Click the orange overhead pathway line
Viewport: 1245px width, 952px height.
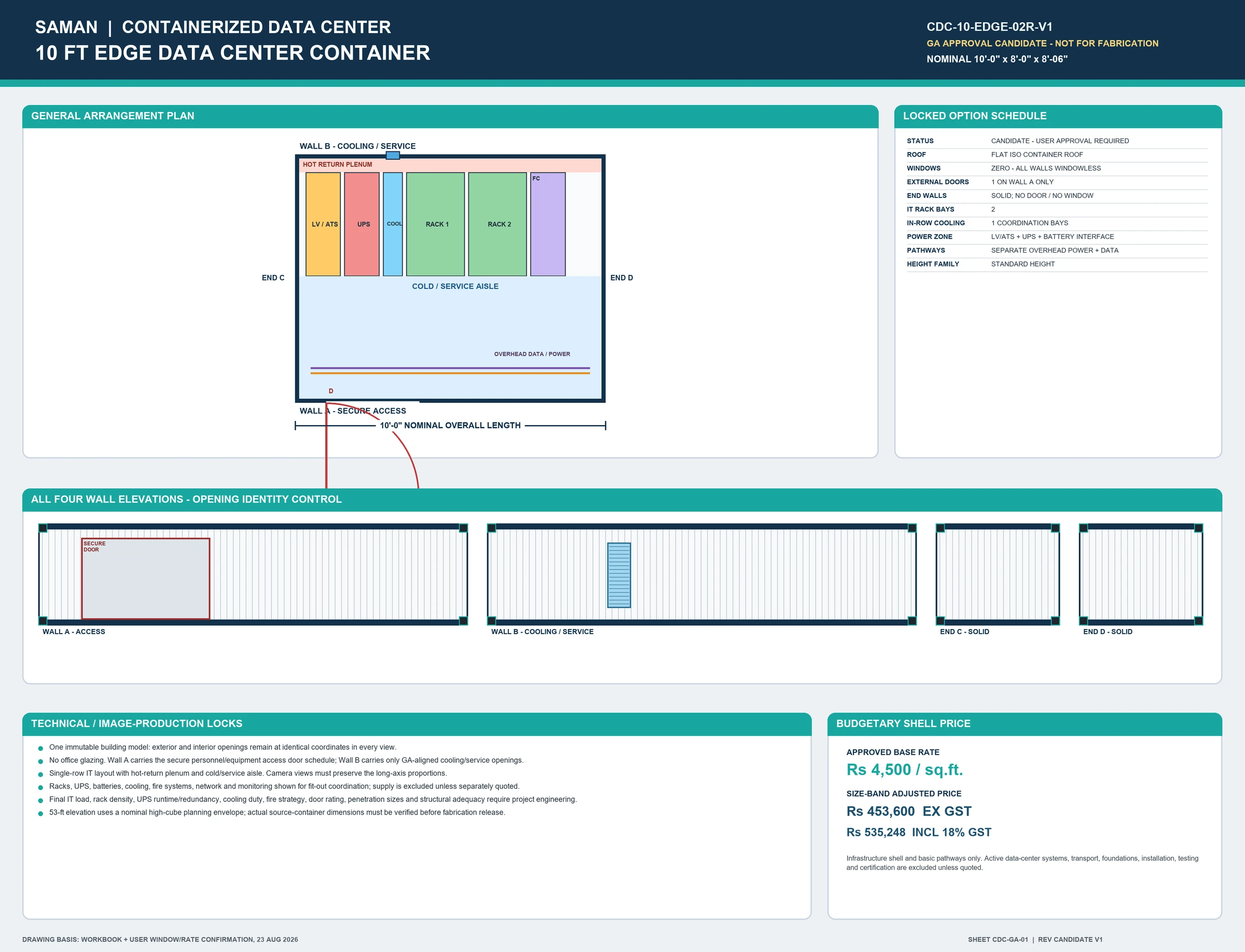click(450, 373)
